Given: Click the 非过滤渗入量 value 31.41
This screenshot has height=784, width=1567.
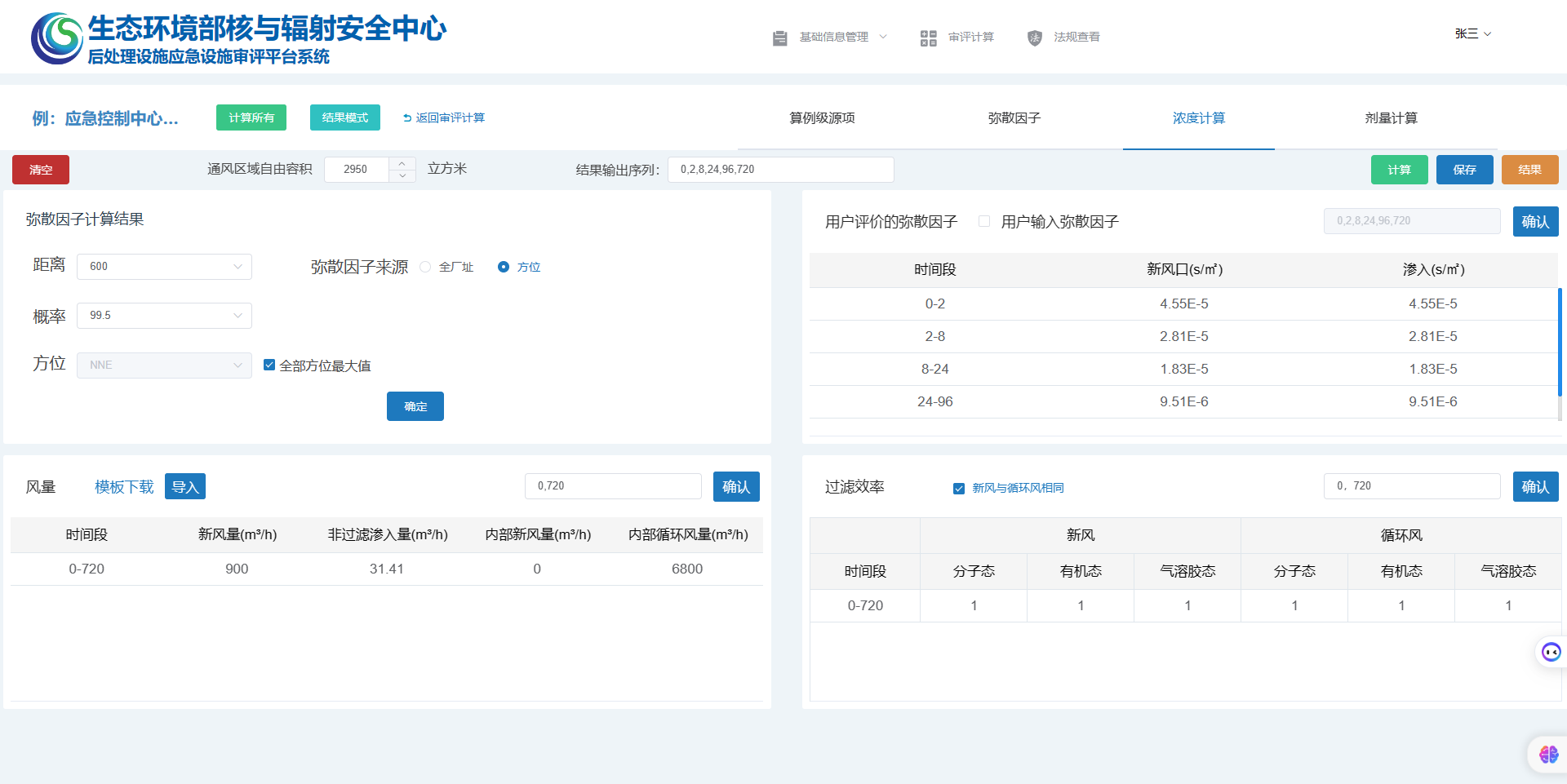Looking at the screenshot, I should (387, 569).
